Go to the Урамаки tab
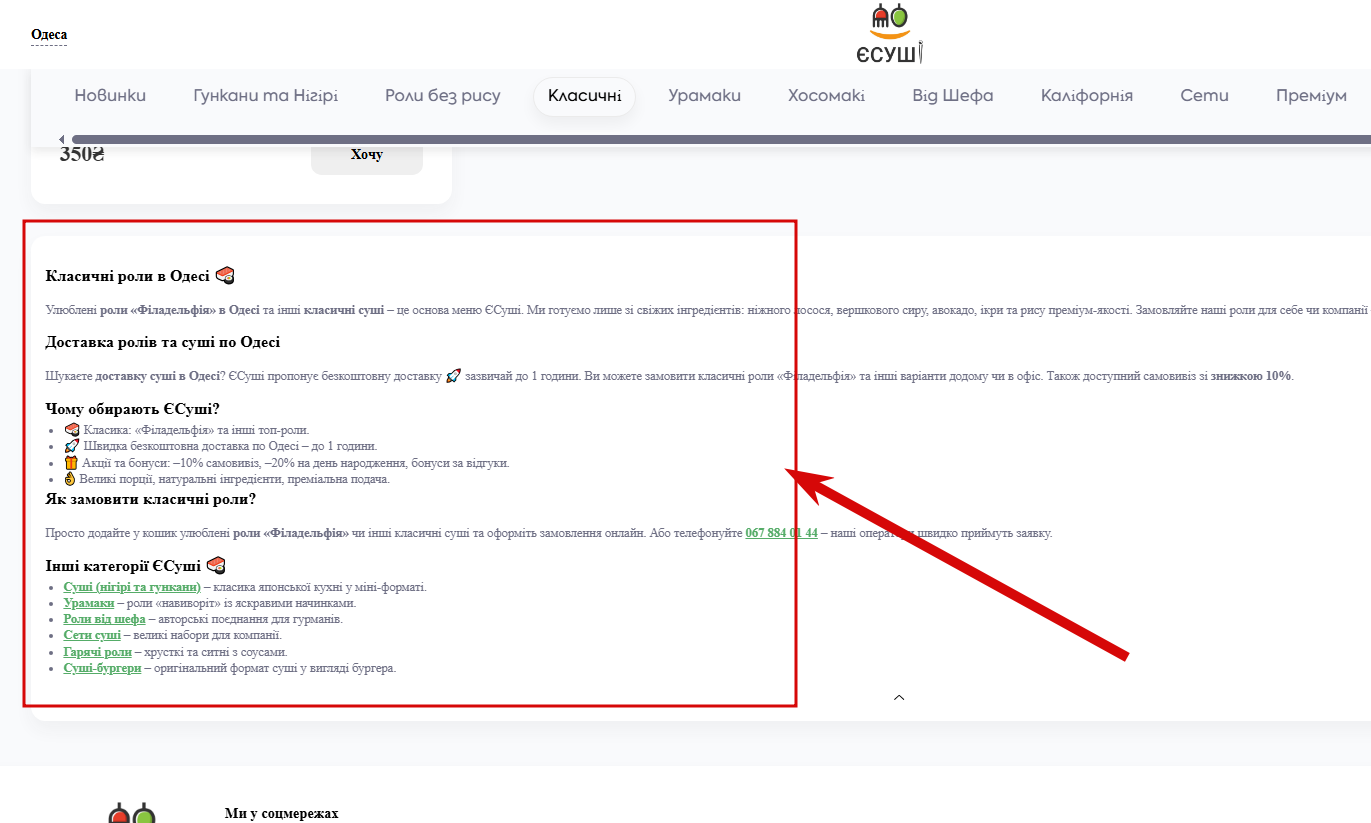Viewport: 1371px width, 823px height. (x=705, y=96)
